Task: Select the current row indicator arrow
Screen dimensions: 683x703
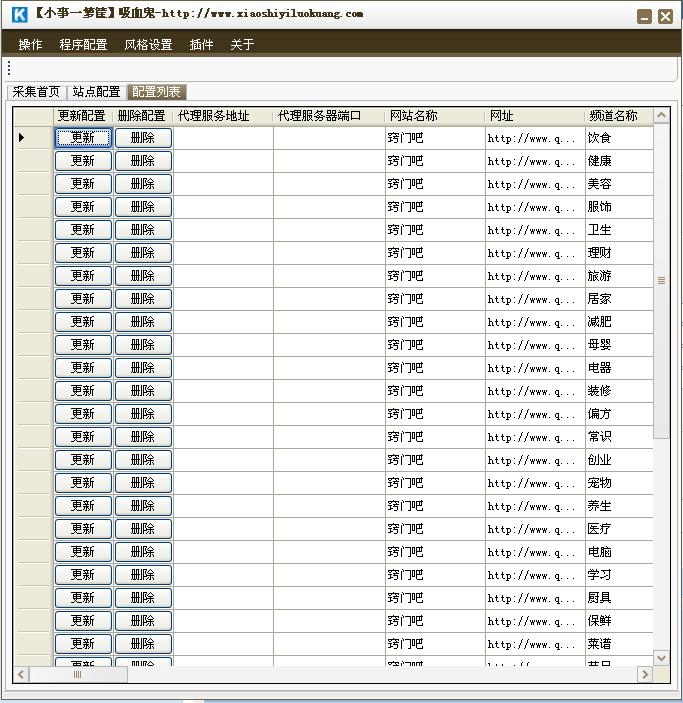Action: (22, 138)
